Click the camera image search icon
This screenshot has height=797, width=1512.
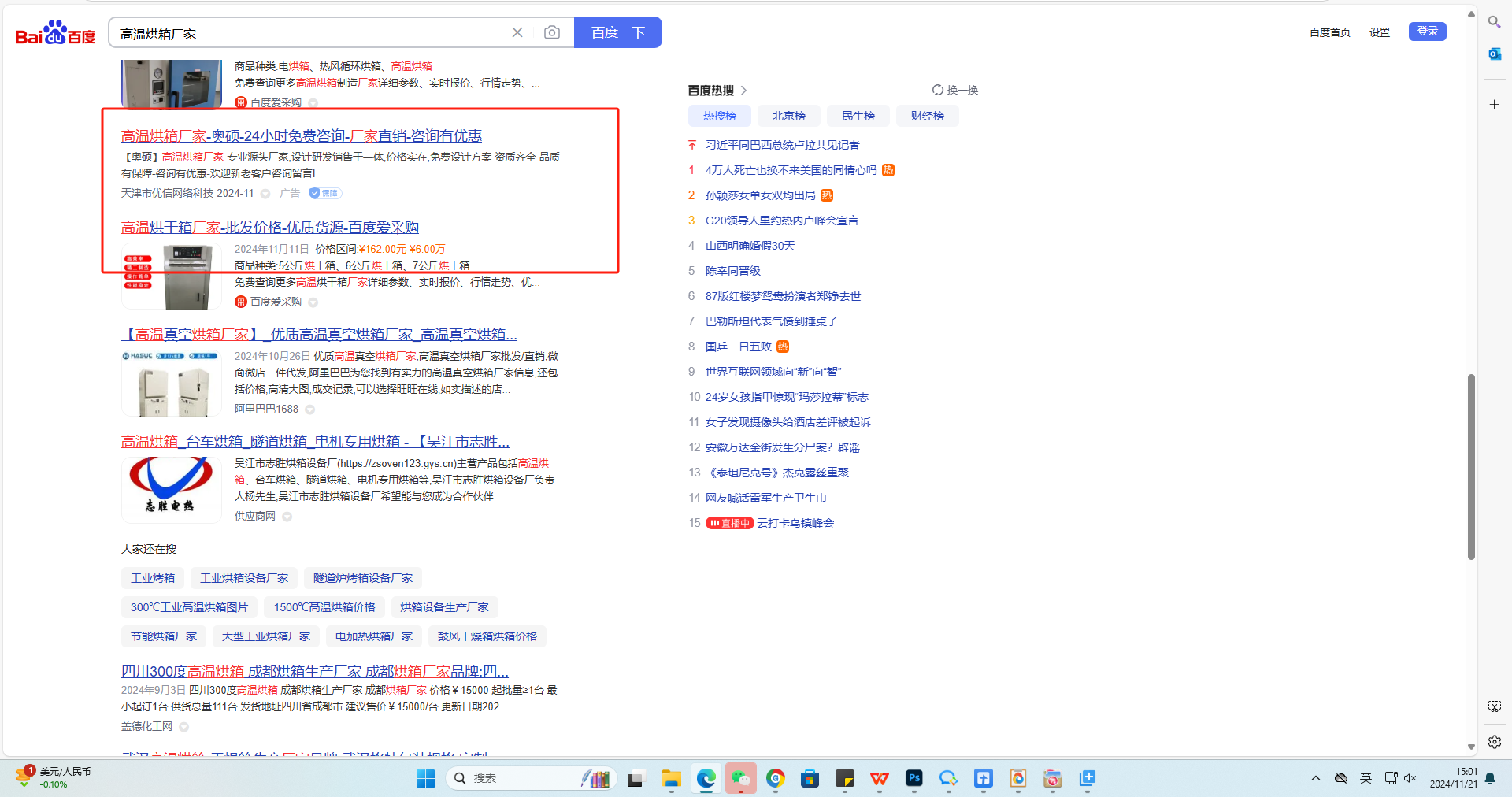pos(552,32)
